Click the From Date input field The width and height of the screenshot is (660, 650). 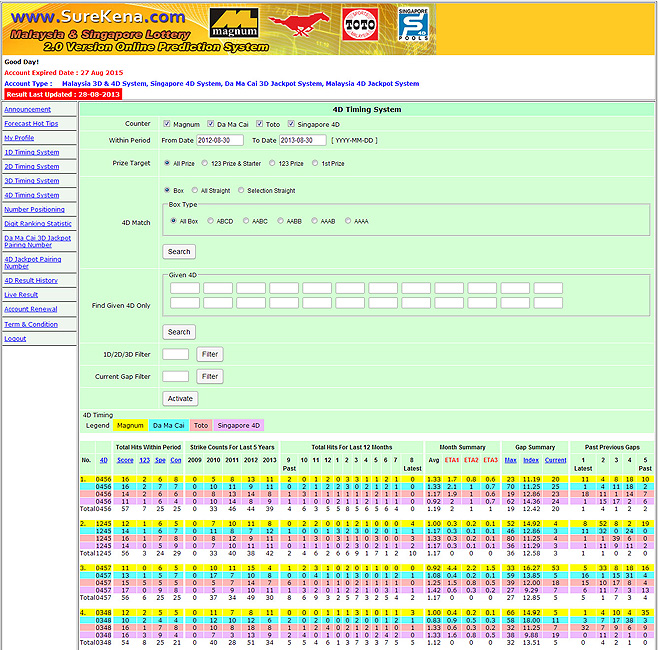220,140
